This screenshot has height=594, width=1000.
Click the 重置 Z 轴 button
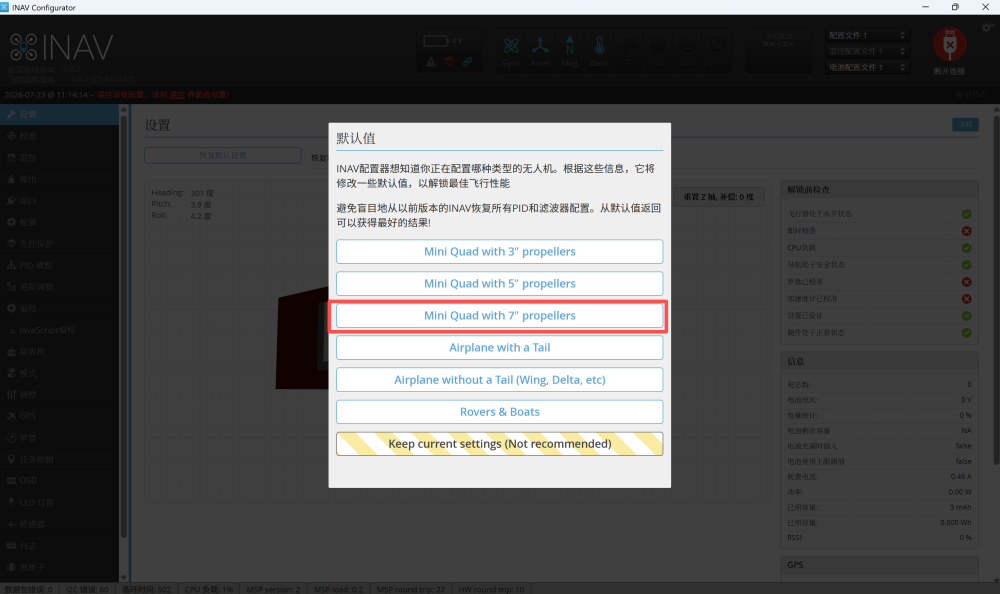point(718,197)
